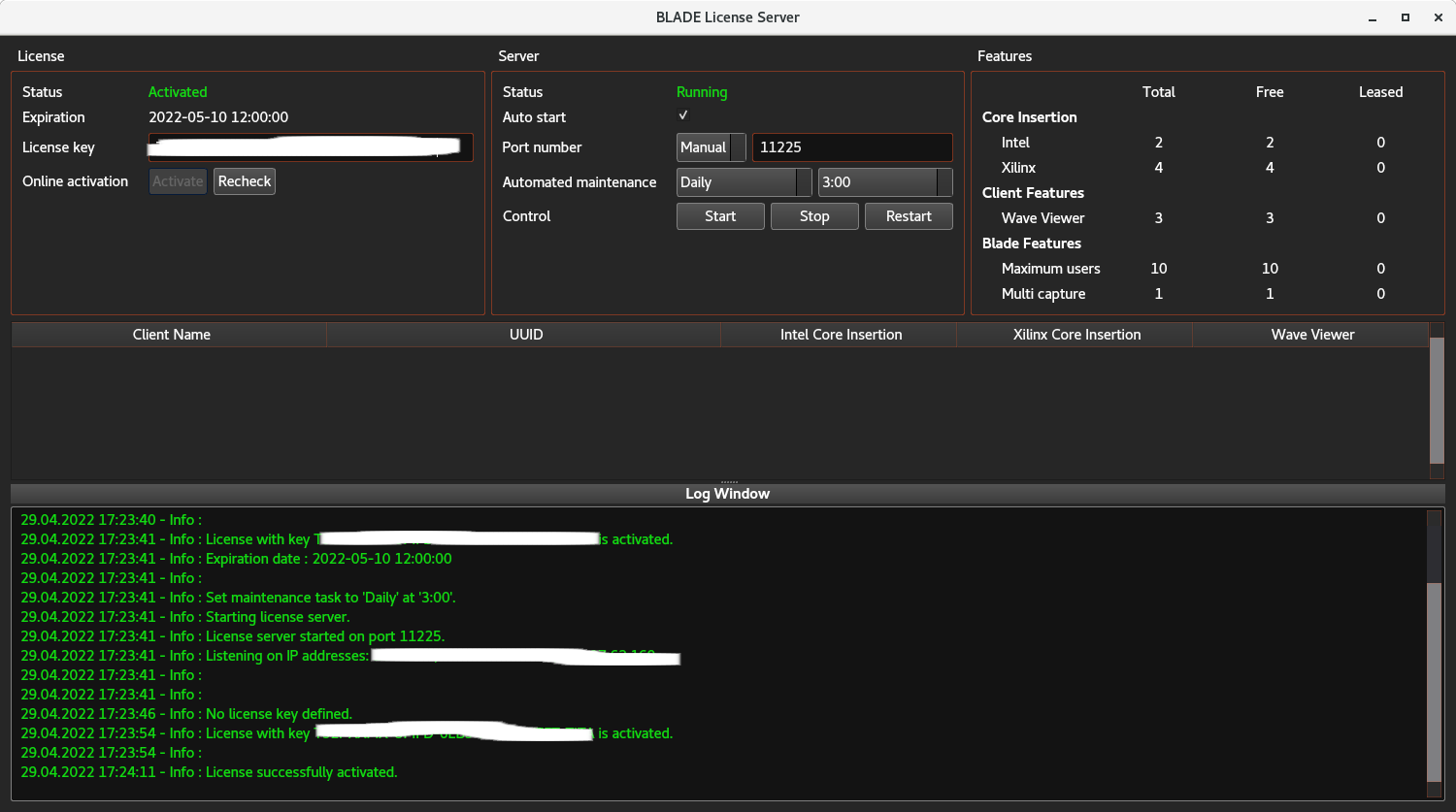Click log line 'License successfully activated.'
This screenshot has height=812, width=1456.
point(209,772)
